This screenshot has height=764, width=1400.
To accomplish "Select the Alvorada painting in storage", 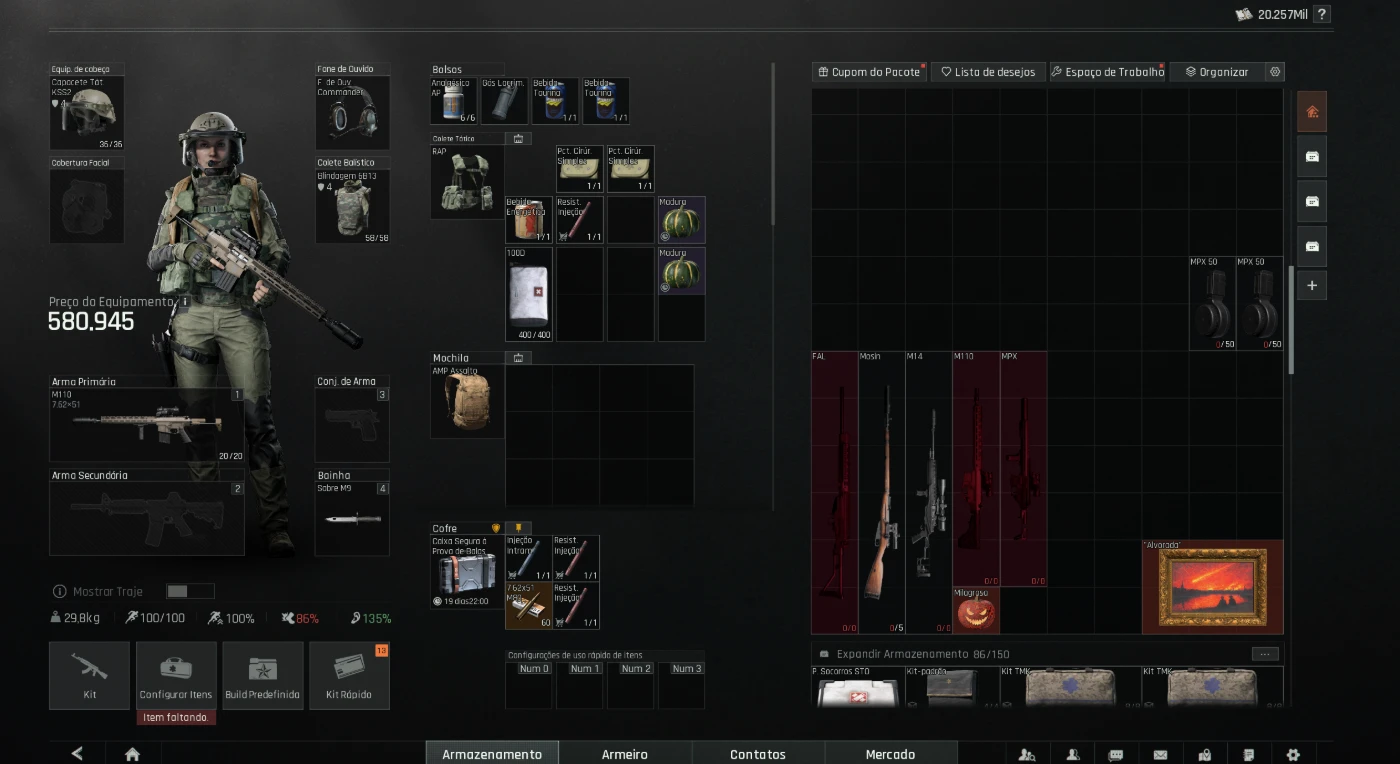I will point(1212,587).
